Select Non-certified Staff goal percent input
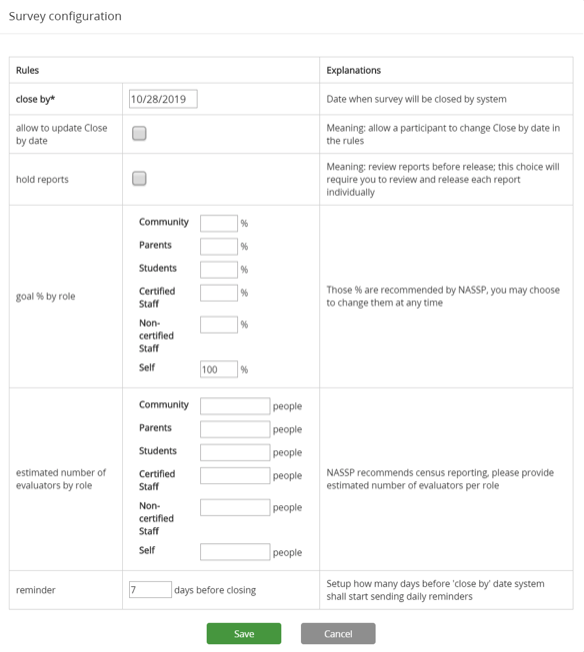The image size is (584, 652). (x=219, y=325)
